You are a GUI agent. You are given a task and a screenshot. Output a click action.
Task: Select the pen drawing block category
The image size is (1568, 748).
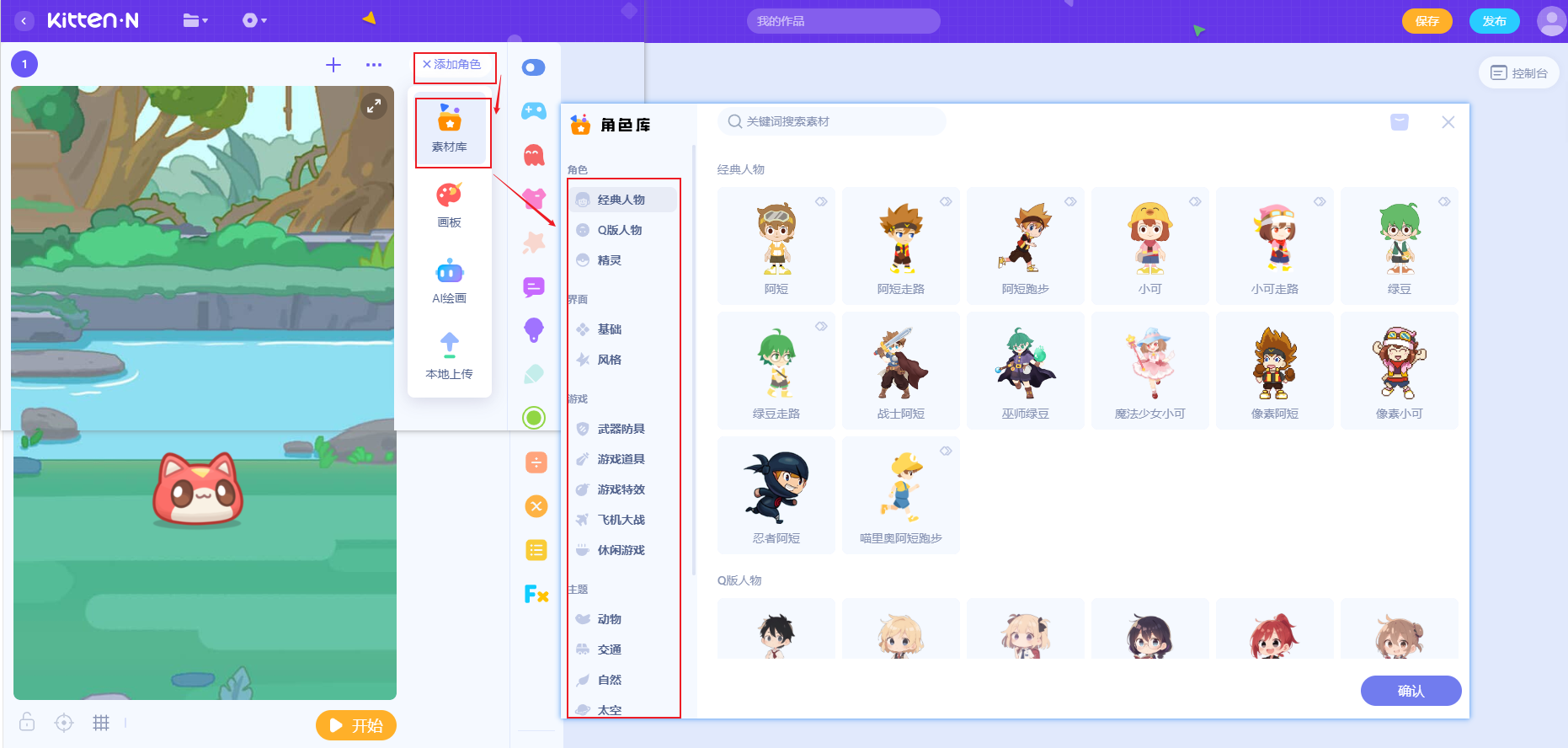534,374
